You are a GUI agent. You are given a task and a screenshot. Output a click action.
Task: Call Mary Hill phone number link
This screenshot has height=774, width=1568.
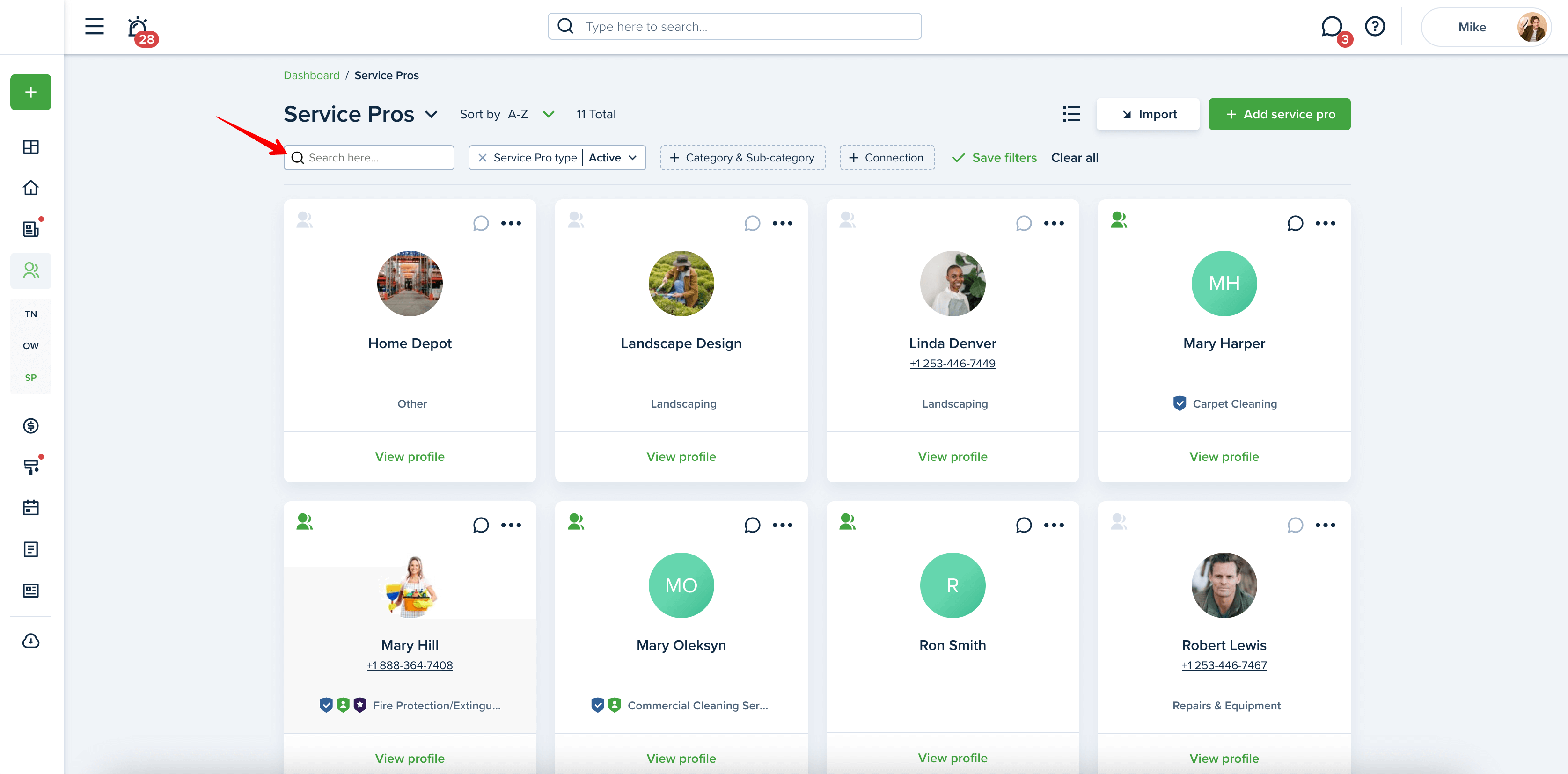pos(410,665)
